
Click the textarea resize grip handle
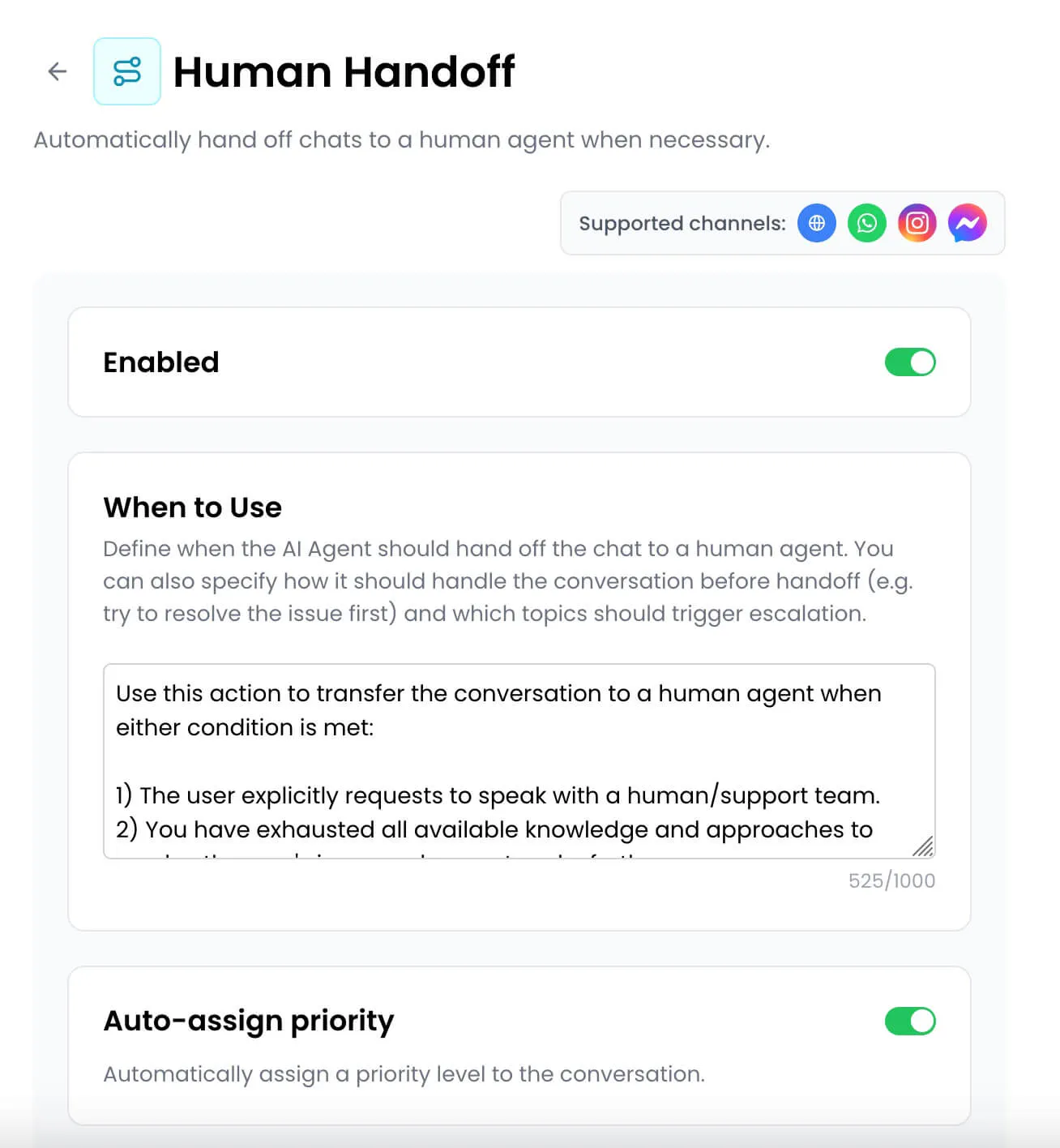click(923, 846)
